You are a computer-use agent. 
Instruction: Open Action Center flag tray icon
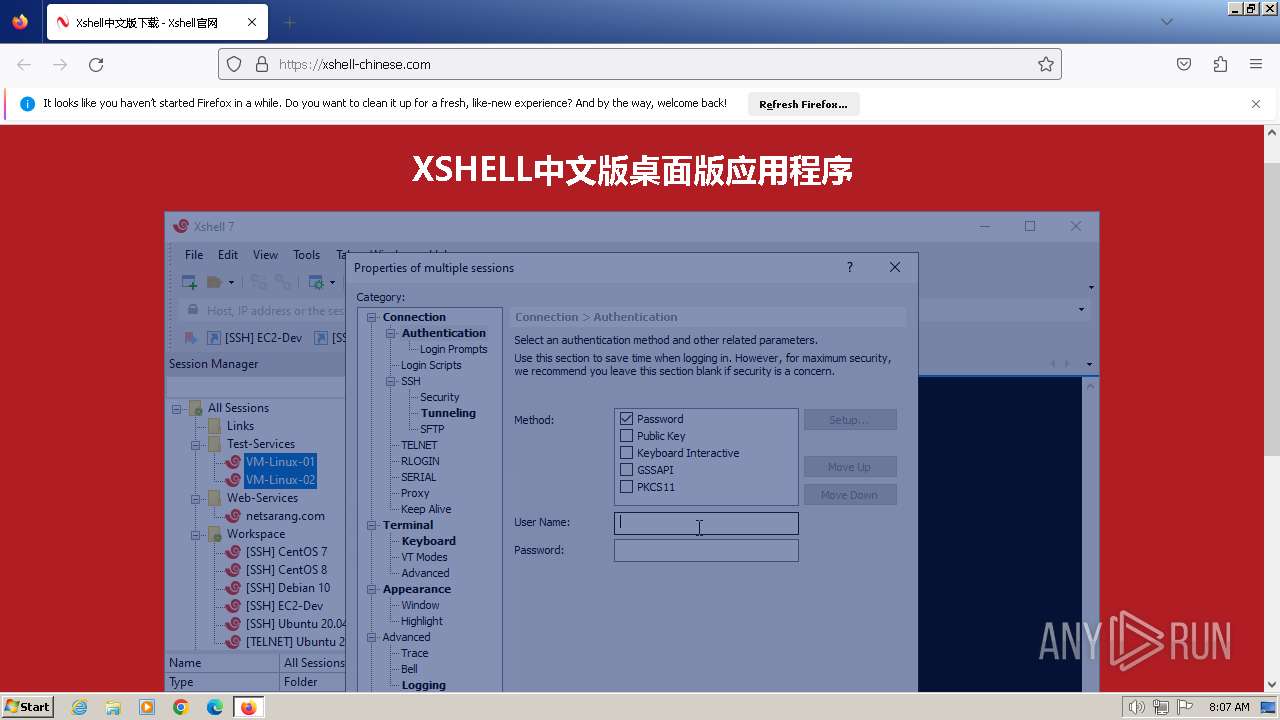(x=1184, y=707)
